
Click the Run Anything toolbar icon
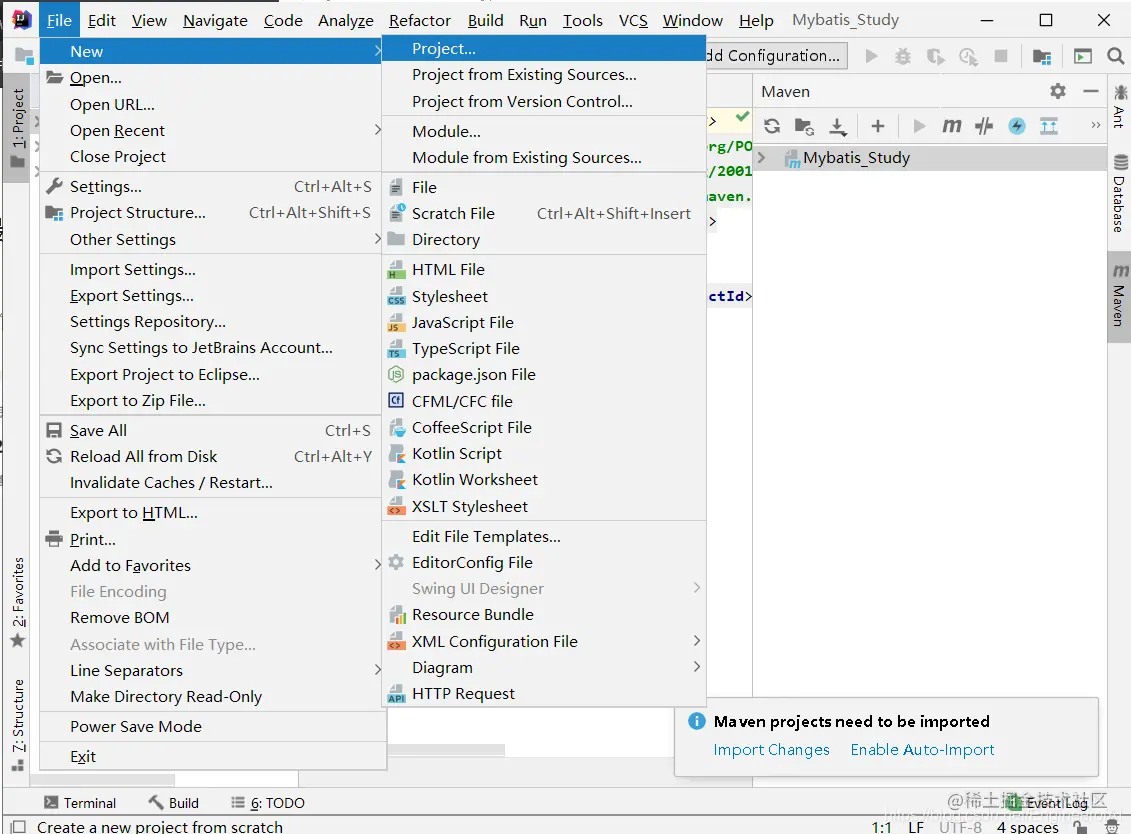[1083, 56]
